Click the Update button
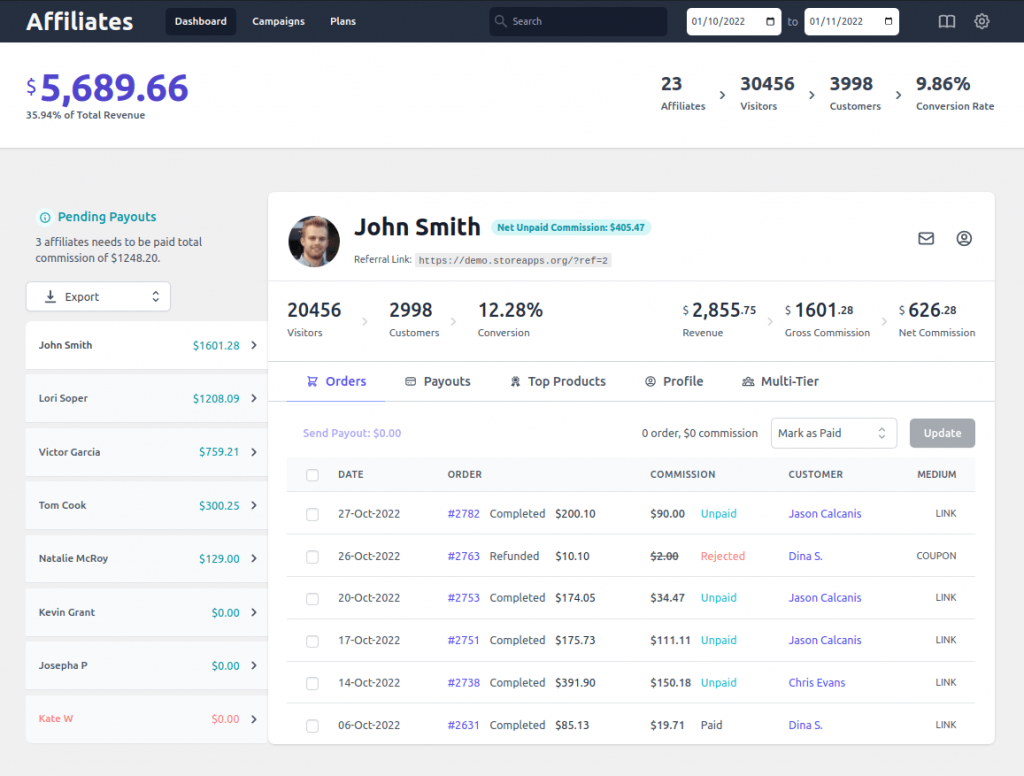The height and width of the screenshot is (776, 1024). pos(941,433)
